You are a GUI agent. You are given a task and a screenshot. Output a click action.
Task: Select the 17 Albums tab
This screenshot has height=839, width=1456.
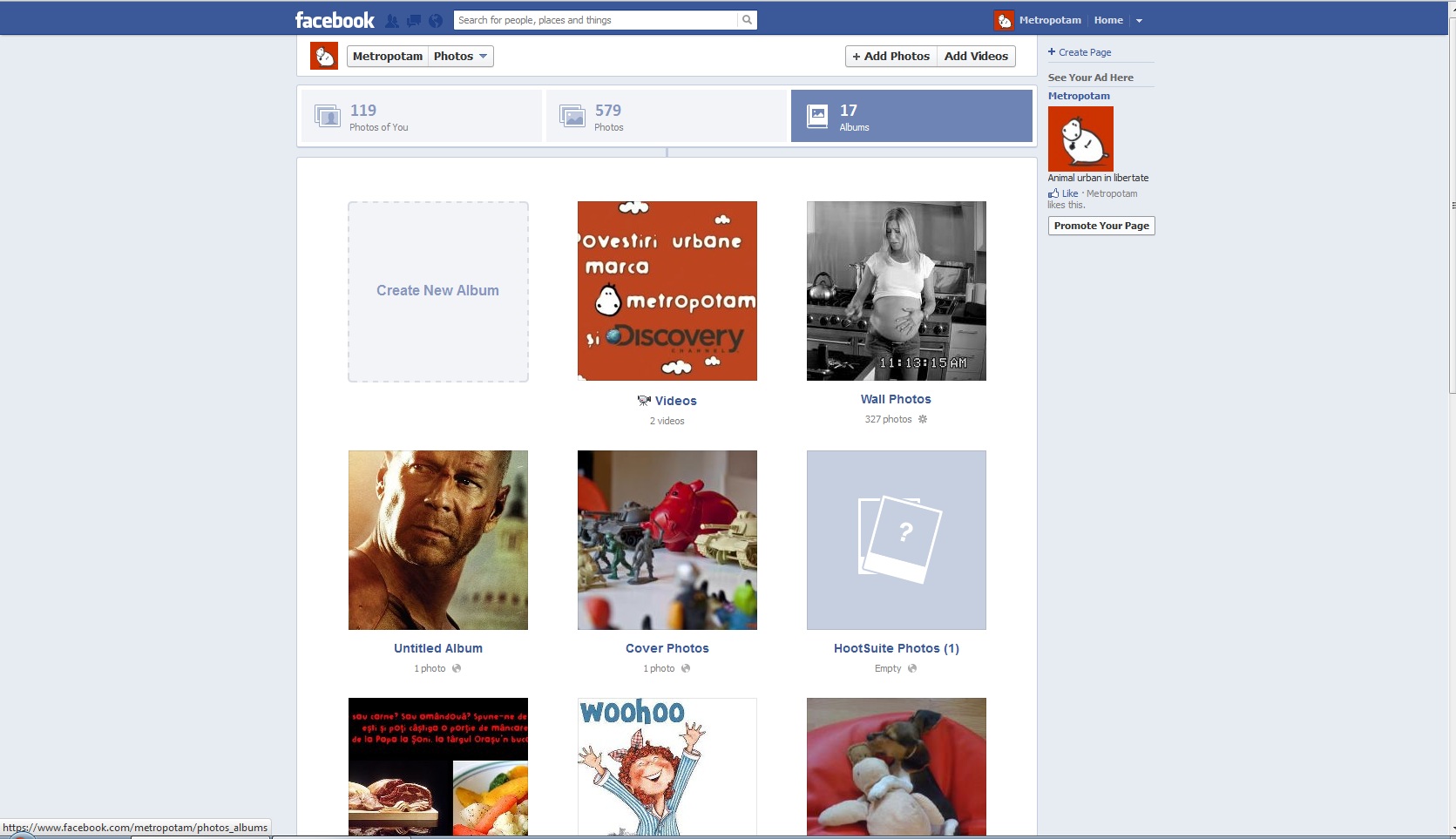pos(911,116)
